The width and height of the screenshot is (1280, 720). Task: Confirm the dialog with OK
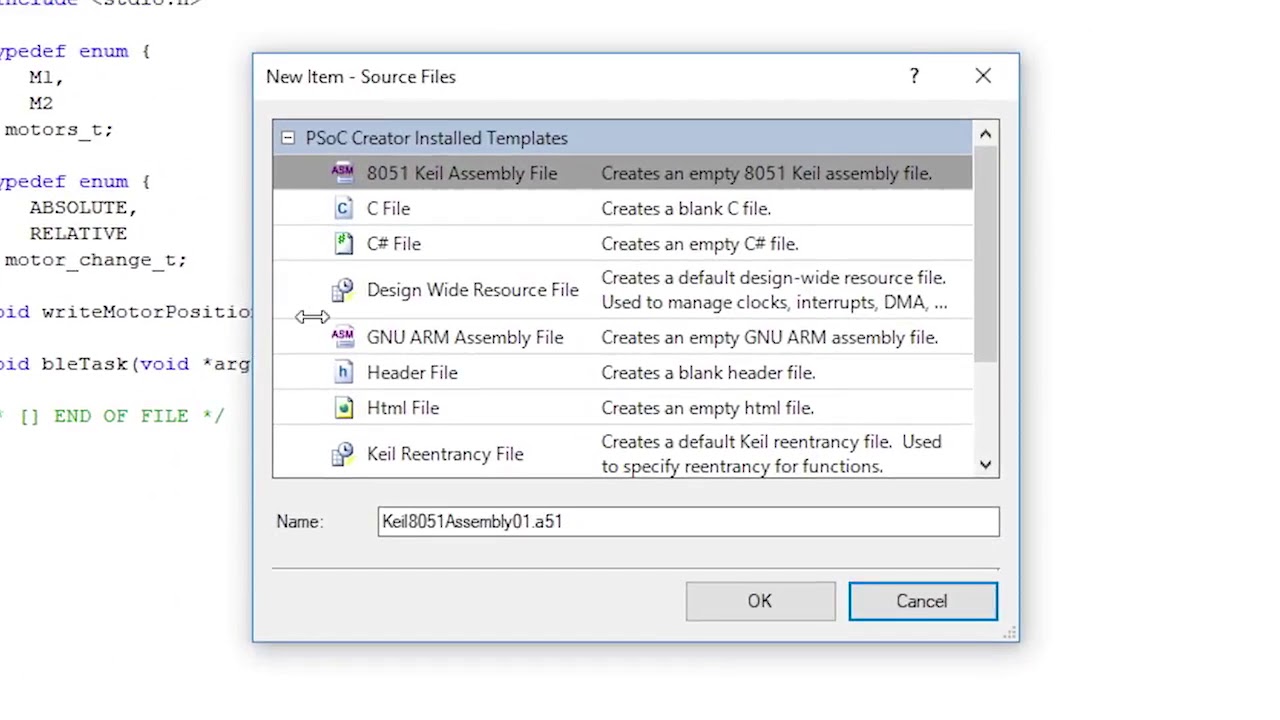click(760, 601)
